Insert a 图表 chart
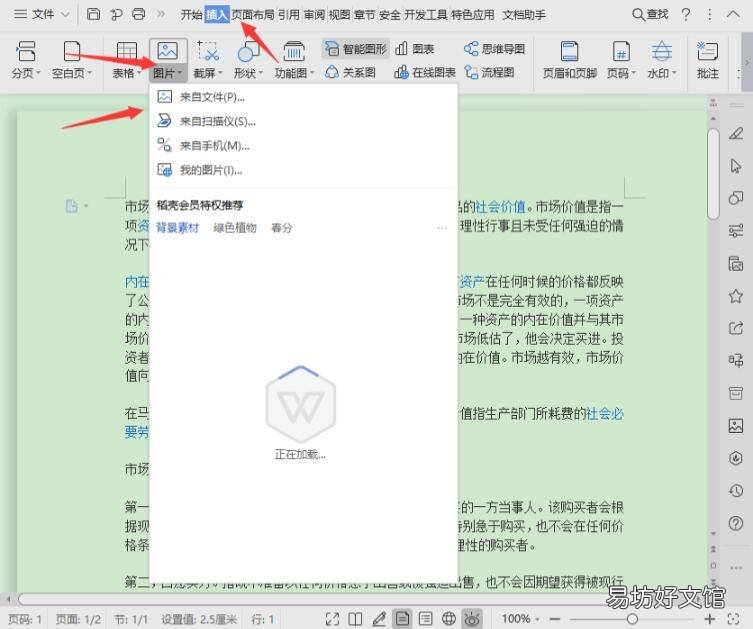Screen dimensions: 753x629 click(x=414, y=48)
